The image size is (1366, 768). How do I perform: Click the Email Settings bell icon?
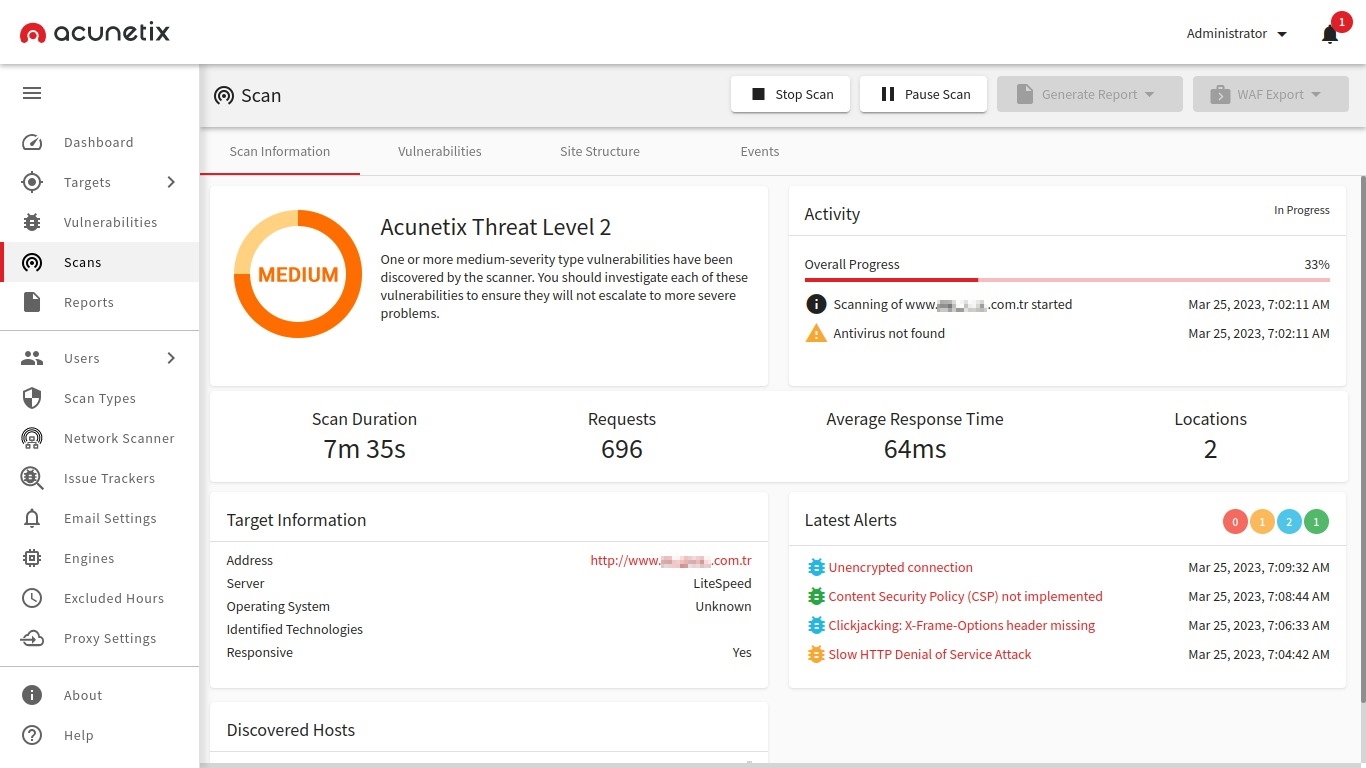click(32, 518)
